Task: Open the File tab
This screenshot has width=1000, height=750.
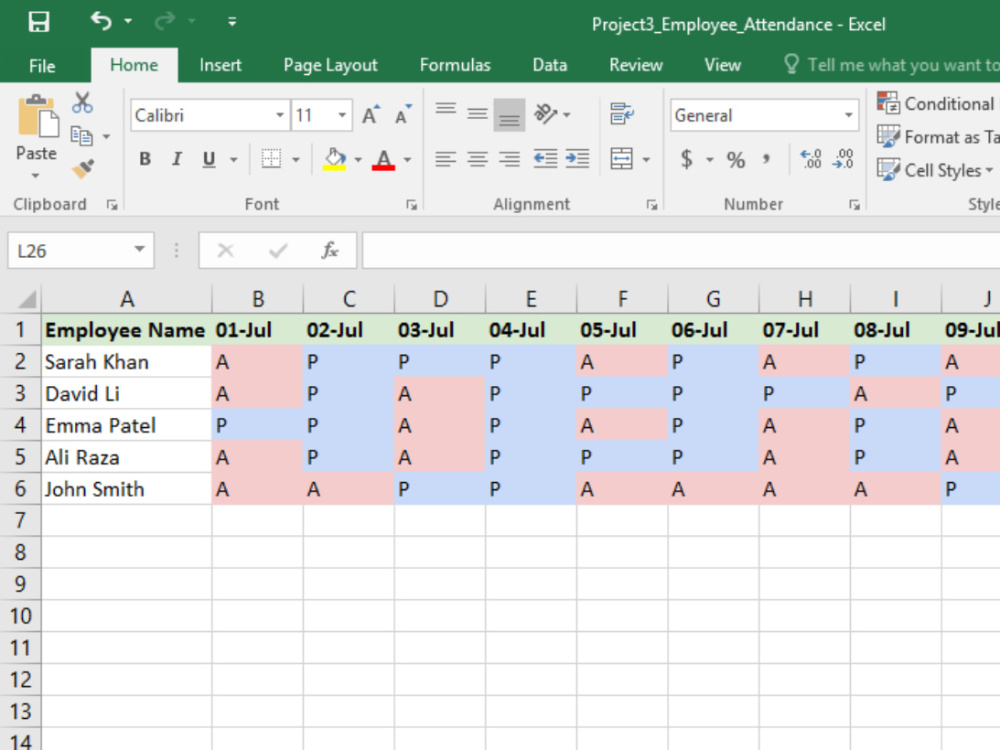Action: pyautogui.click(x=42, y=66)
